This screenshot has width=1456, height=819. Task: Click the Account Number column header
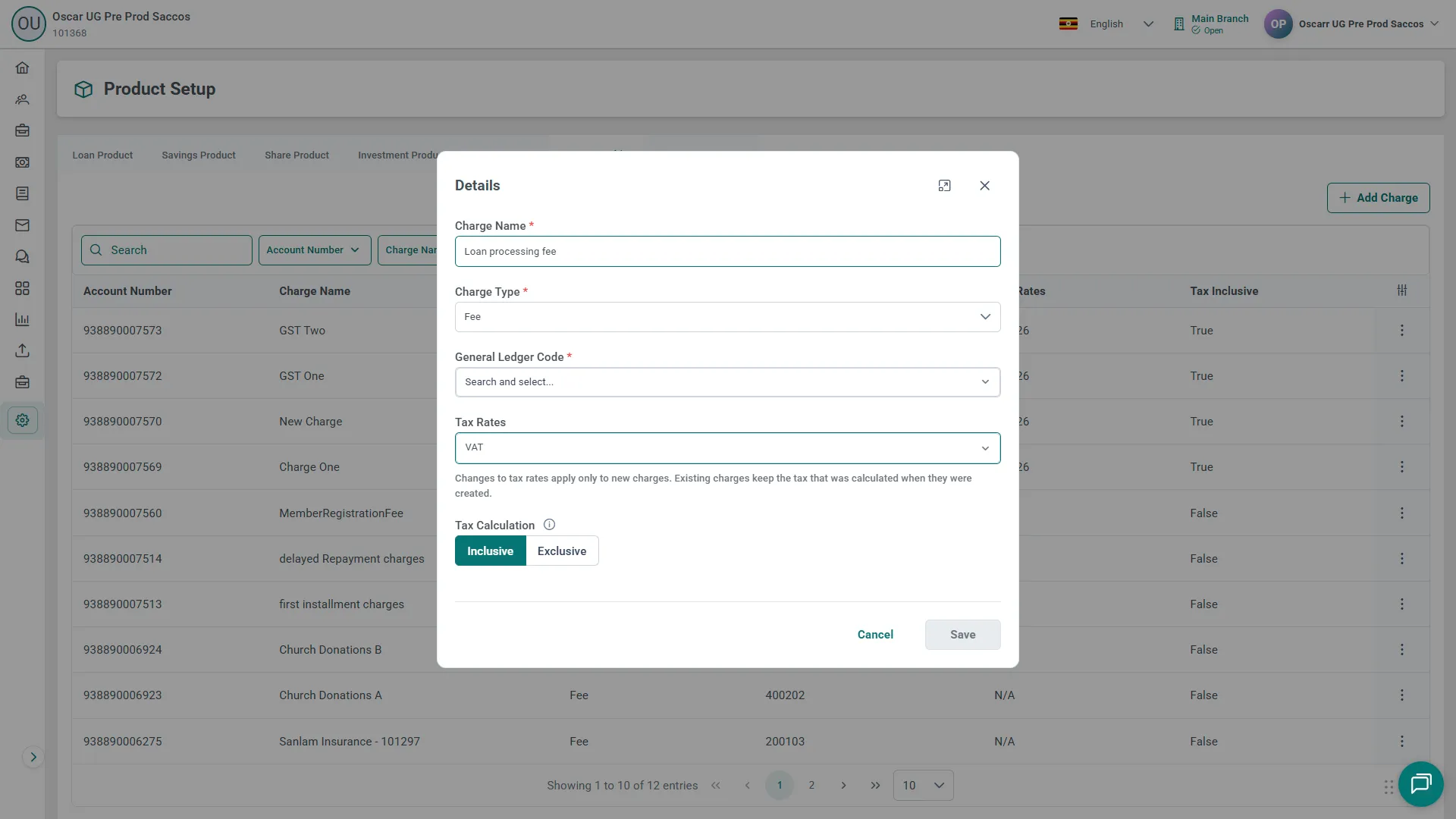127,291
